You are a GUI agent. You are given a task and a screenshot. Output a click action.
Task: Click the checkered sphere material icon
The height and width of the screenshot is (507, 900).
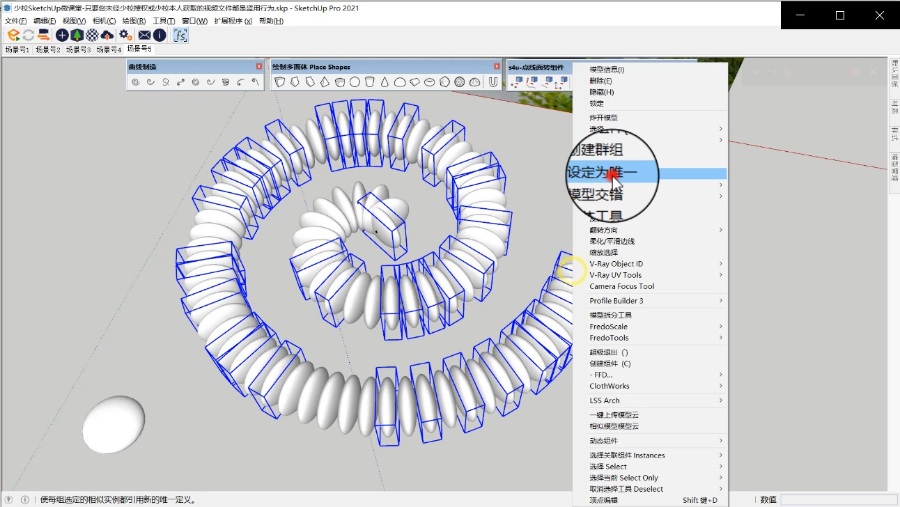point(92,36)
